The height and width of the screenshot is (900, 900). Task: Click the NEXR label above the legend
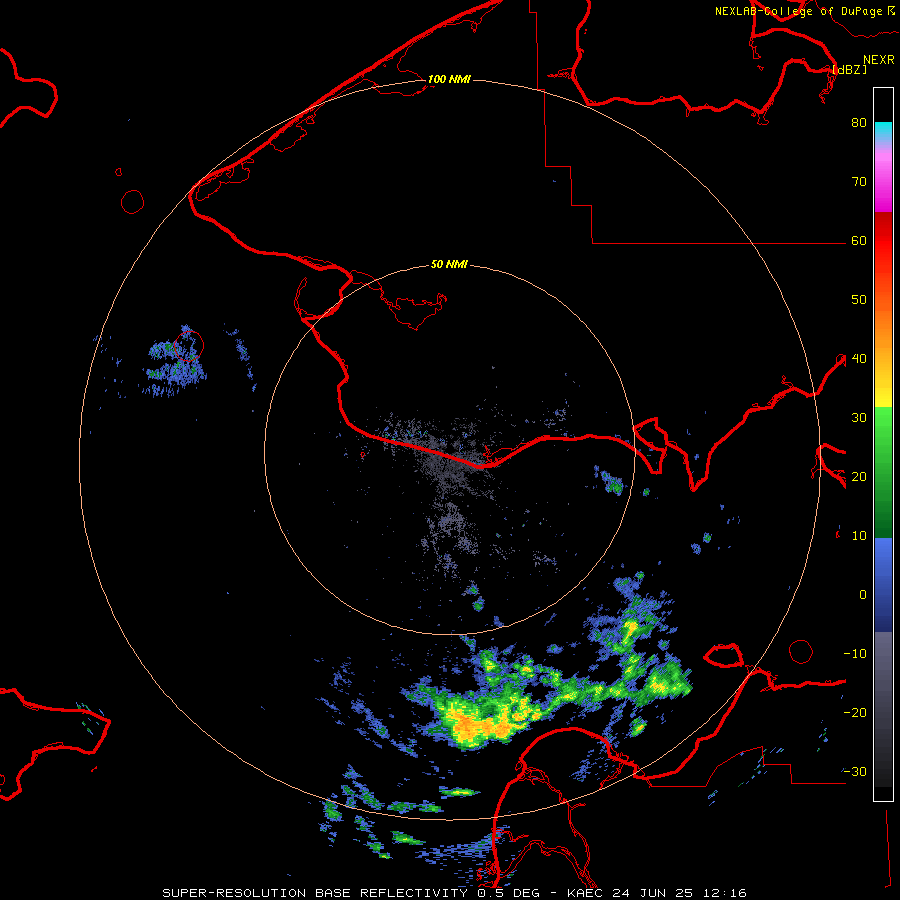[x=879, y=60]
